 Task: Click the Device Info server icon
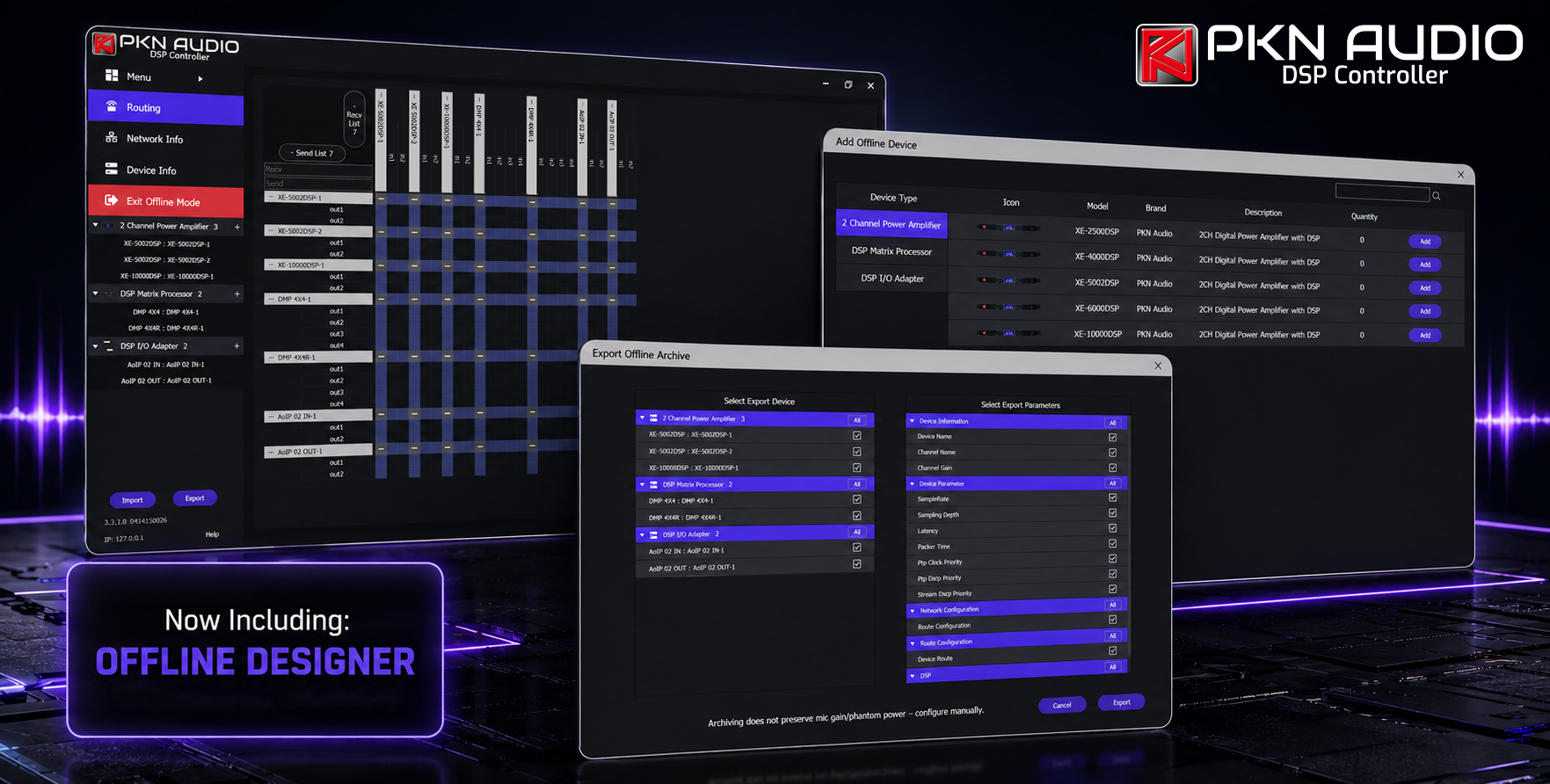(x=112, y=169)
